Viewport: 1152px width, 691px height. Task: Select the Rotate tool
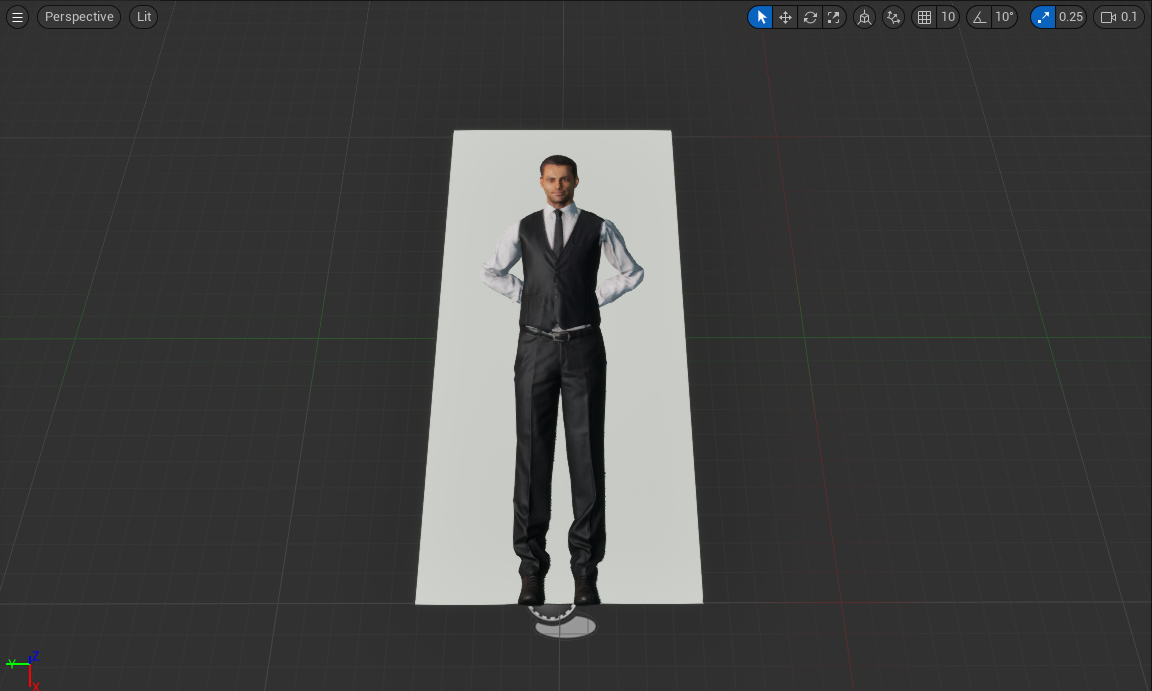pos(810,17)
